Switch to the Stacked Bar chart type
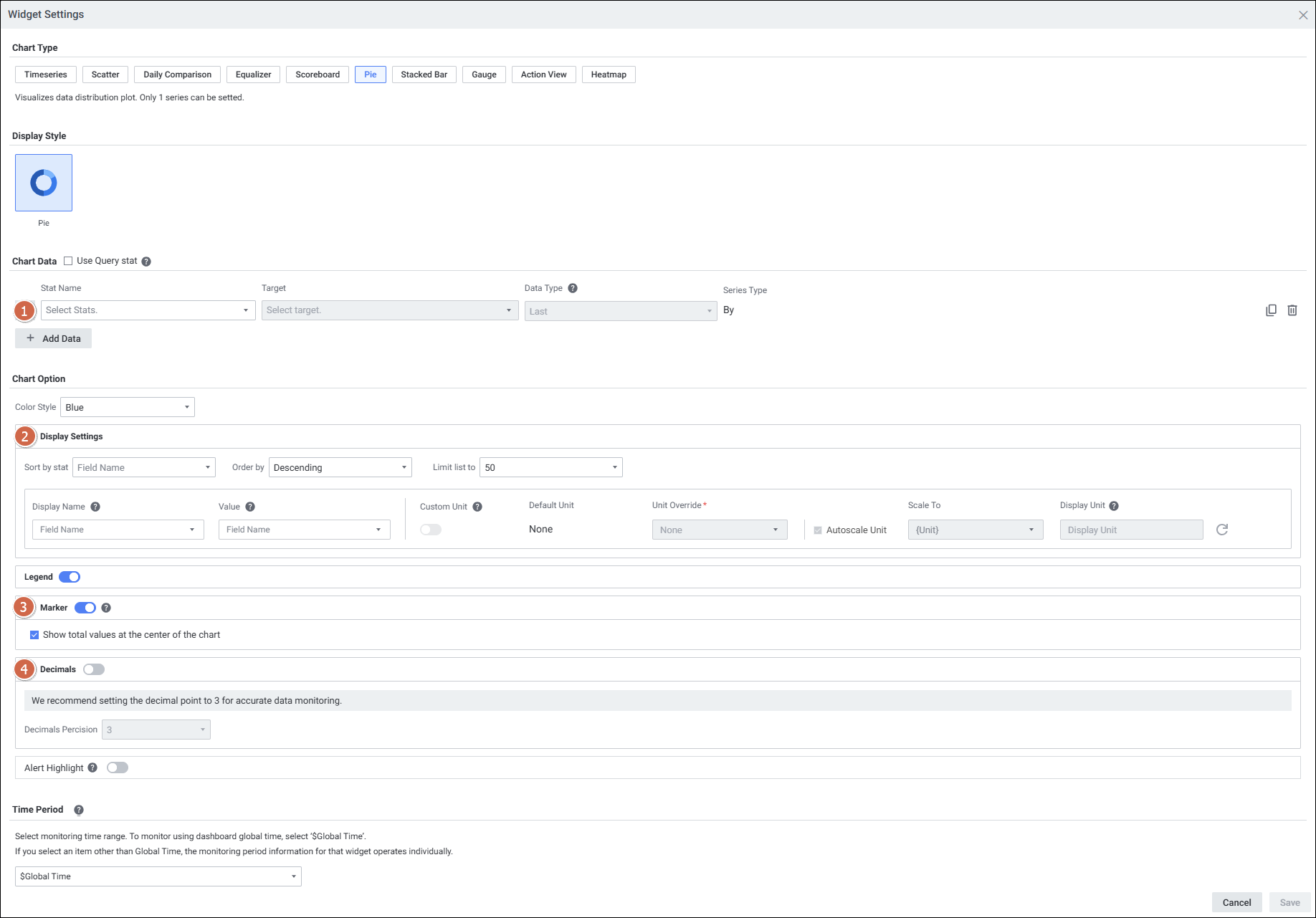1316x918 pixels. 424,75
